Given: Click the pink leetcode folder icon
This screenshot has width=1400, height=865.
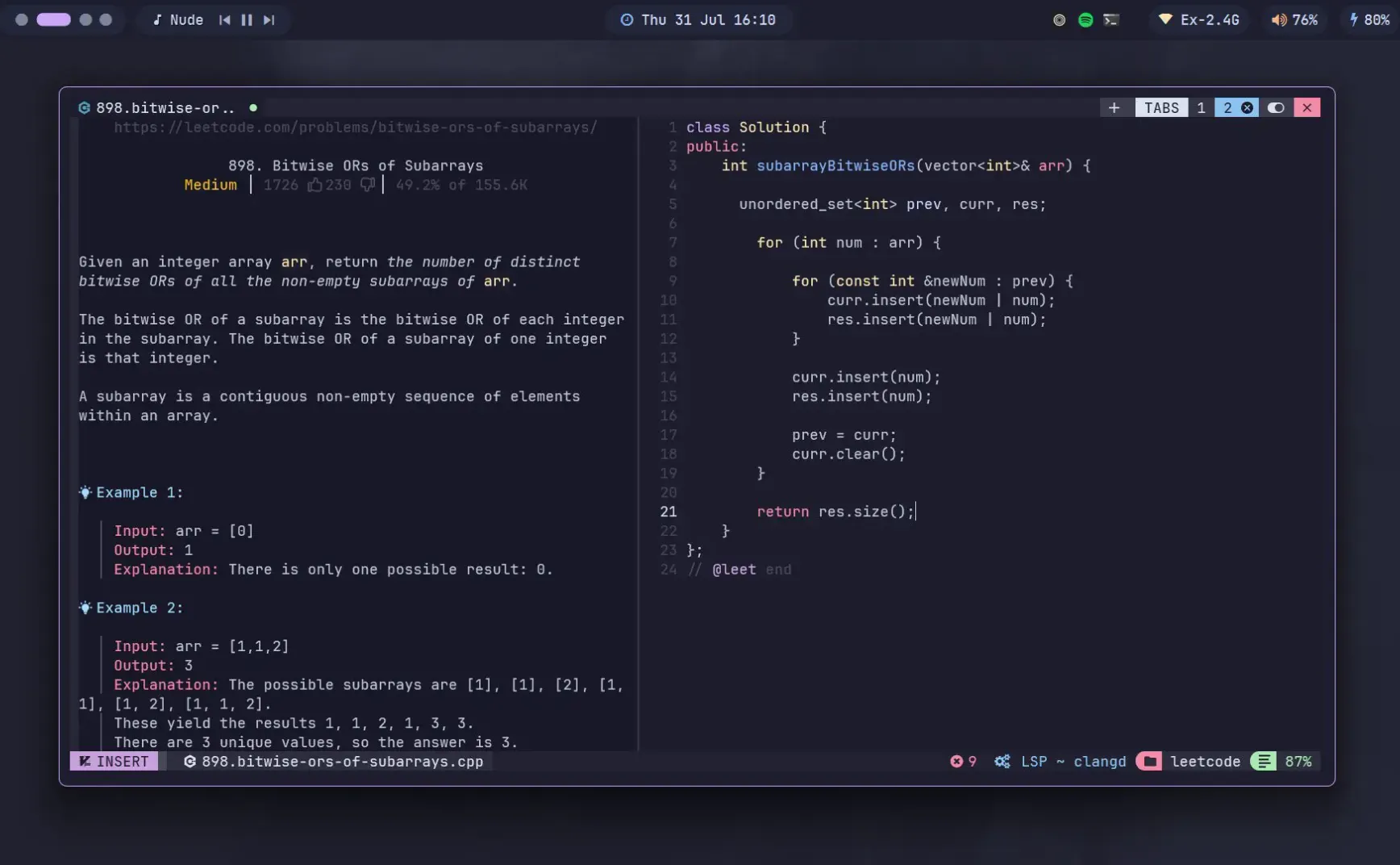Looking at the screenshot, I should (x=1149, y=761).
